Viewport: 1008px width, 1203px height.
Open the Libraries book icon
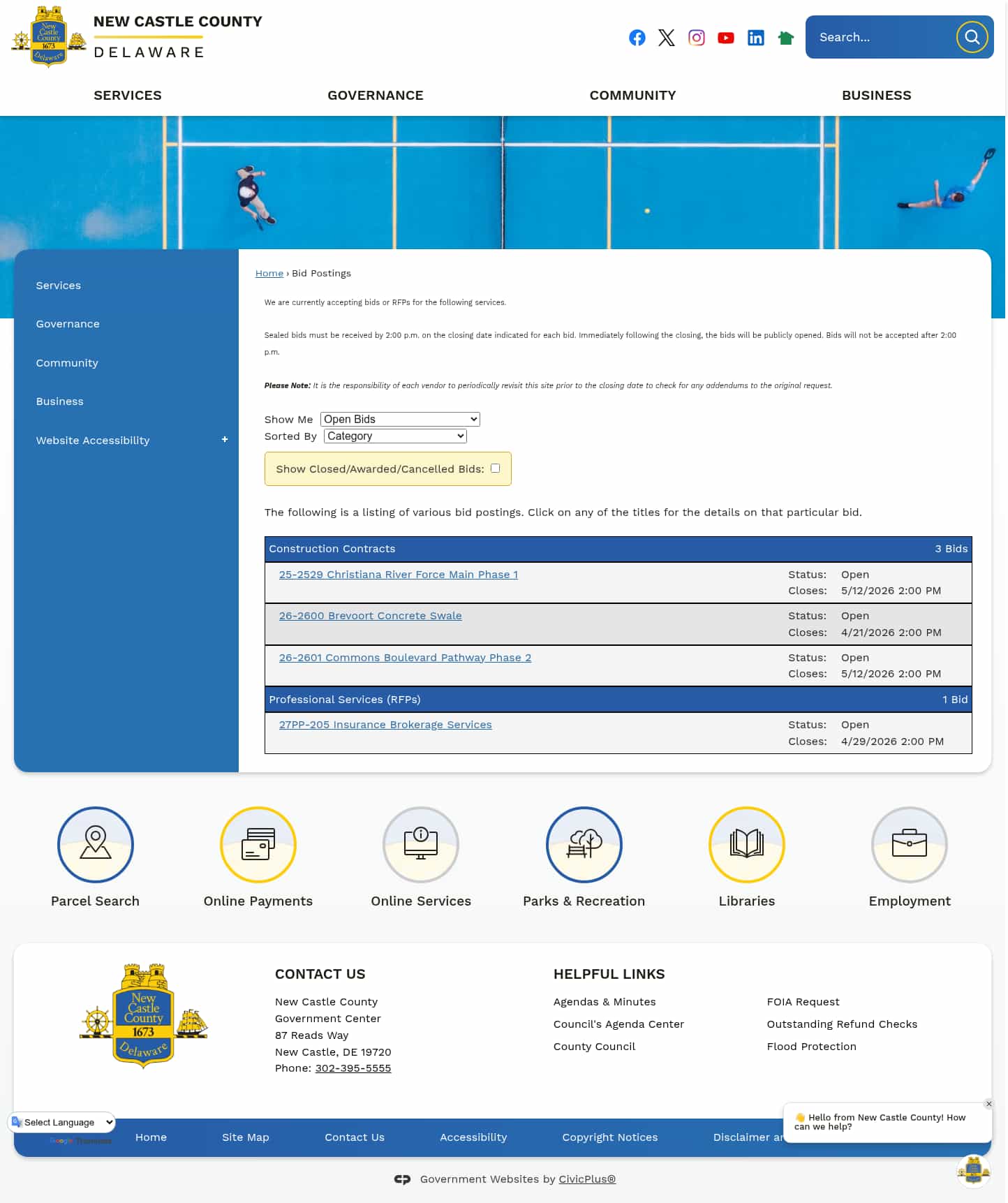tap(747, 845)
